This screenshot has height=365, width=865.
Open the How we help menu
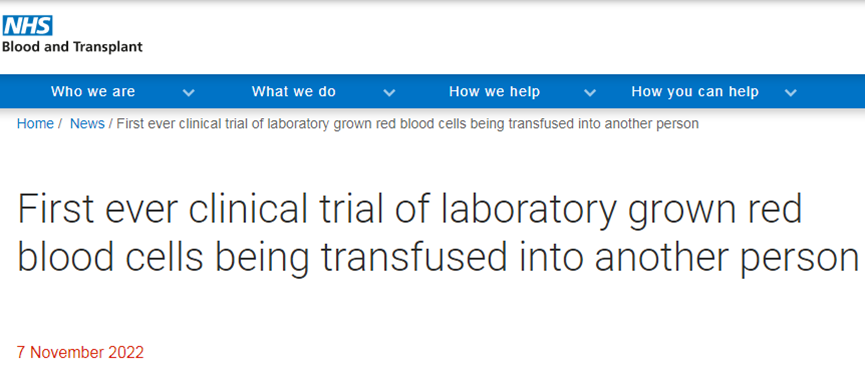[x=494, y=92]
